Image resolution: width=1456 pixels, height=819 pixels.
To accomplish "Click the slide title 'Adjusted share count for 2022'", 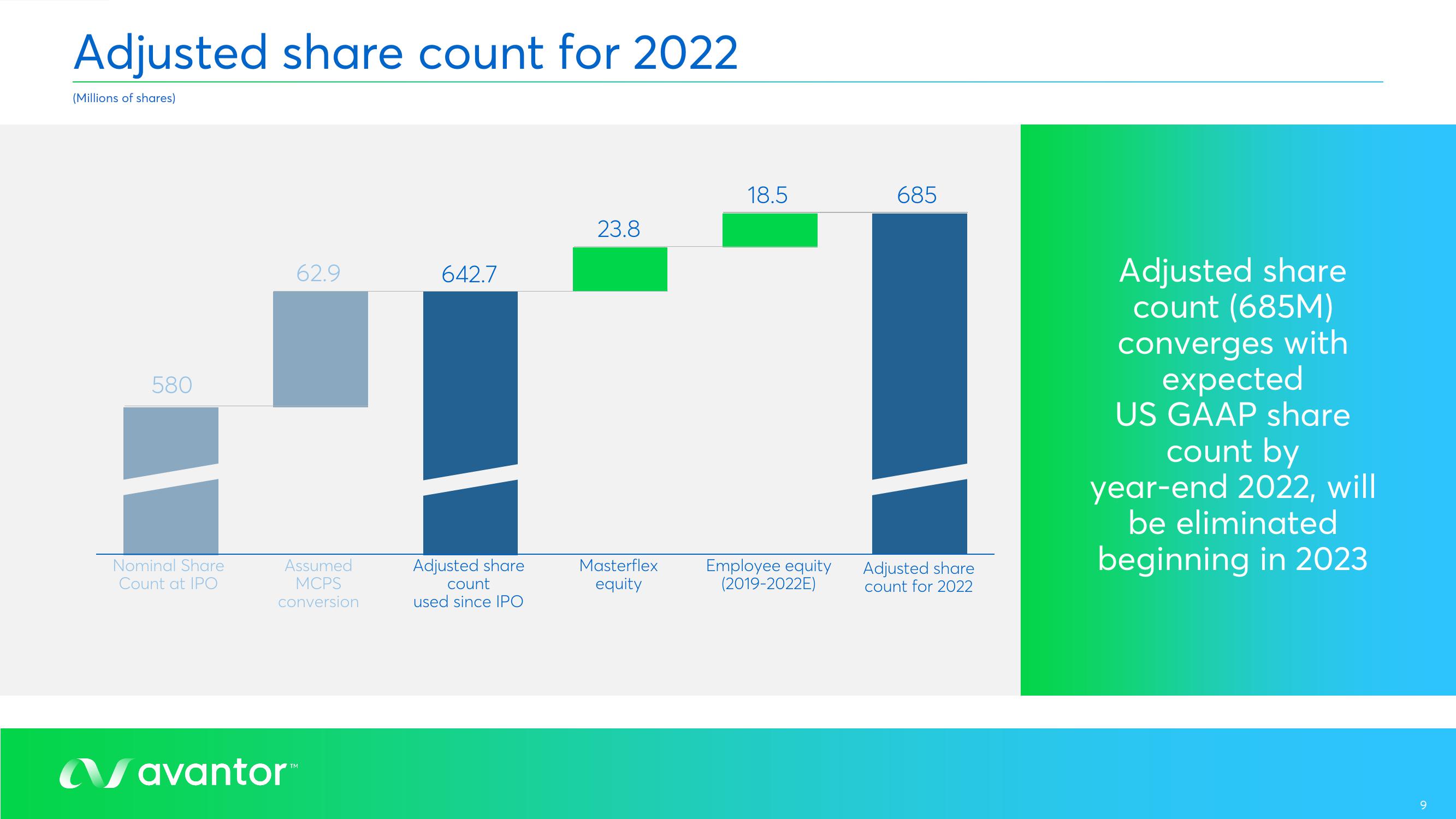I will 405,53.
